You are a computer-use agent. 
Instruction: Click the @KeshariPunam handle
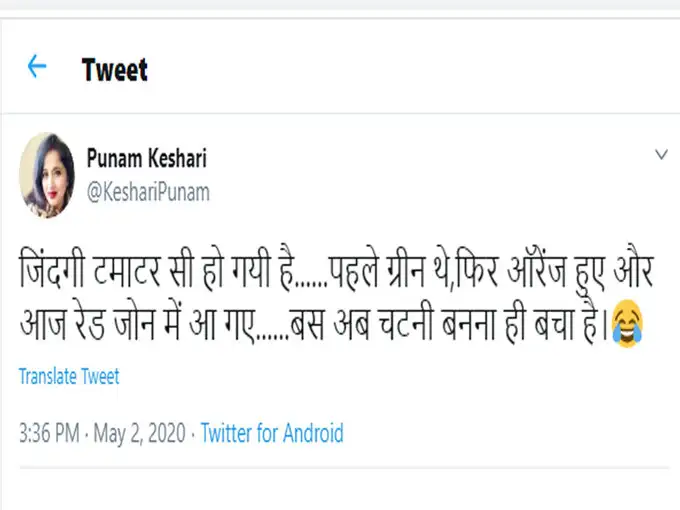click(148, 192)
